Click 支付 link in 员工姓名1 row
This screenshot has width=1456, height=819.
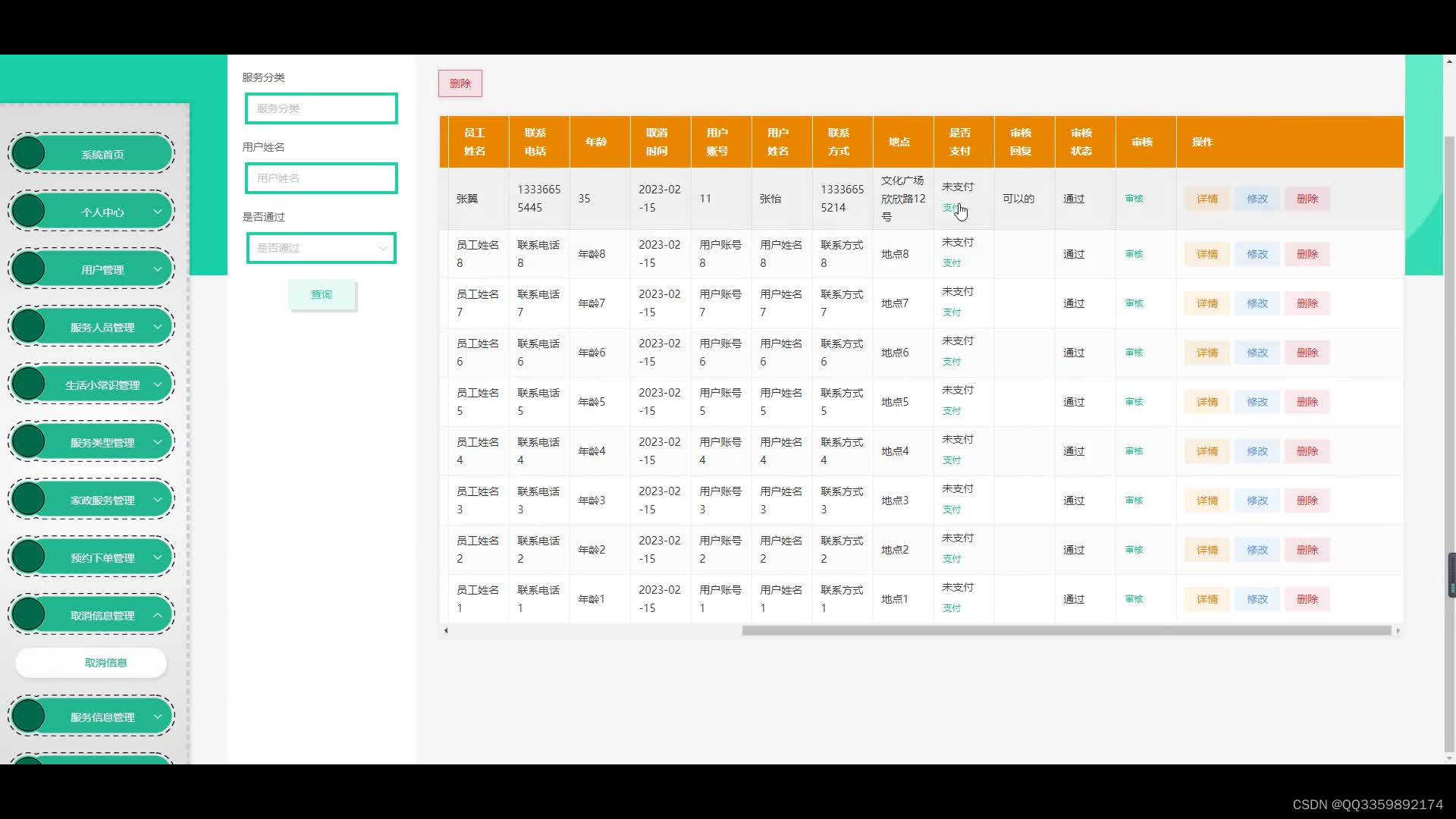951,608
